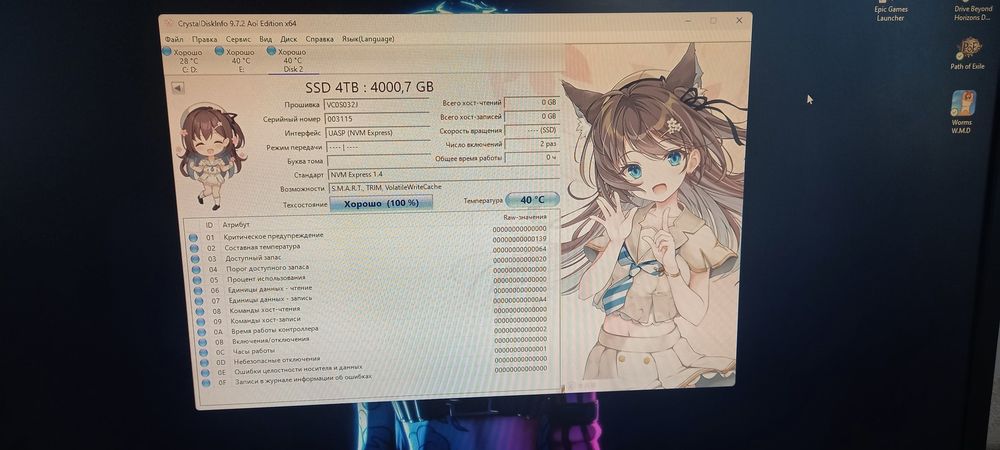Click status orb for Единицы данных - чтение
The width and height of the screenshot is (1000, 450).
pos(198,291)
